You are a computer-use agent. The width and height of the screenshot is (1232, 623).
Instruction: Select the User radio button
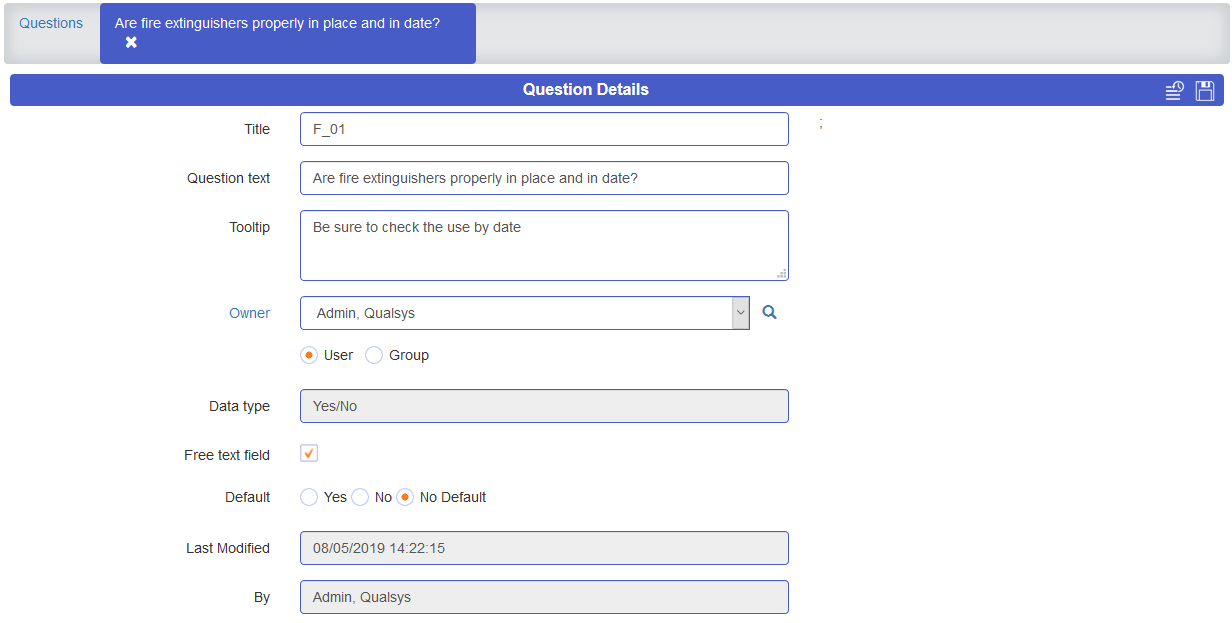309,355
